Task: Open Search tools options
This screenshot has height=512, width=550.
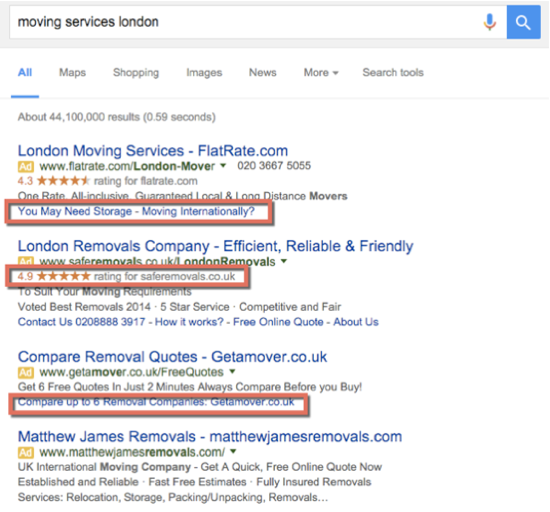Action: 393,73
